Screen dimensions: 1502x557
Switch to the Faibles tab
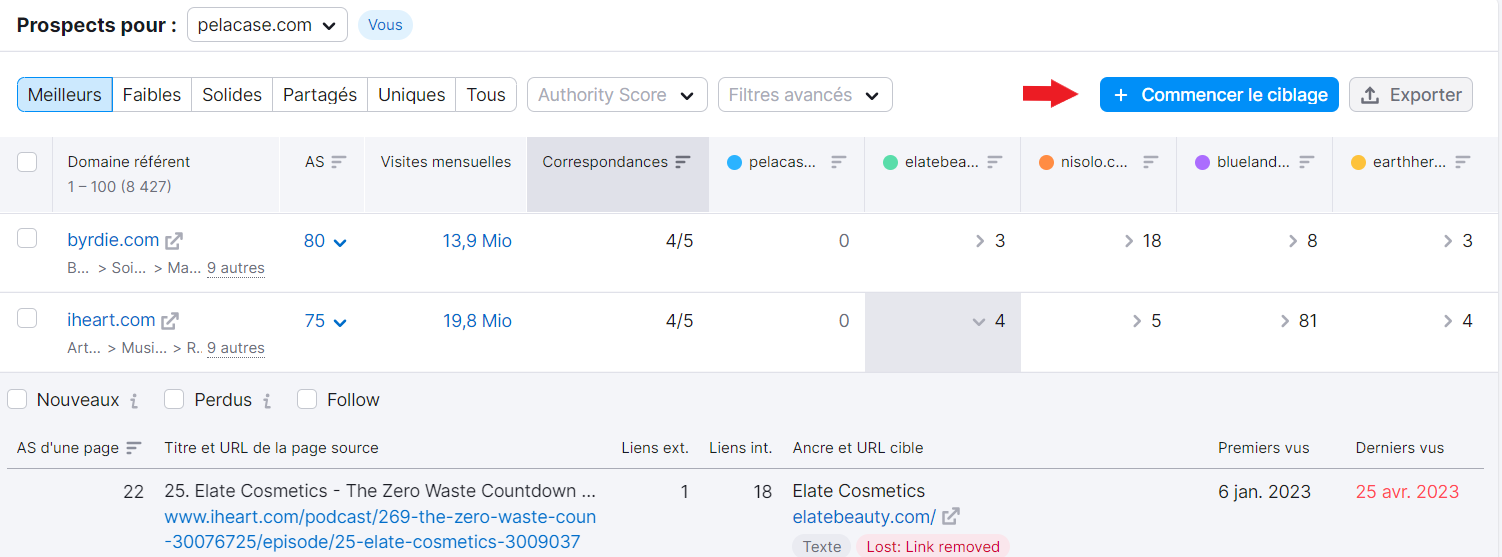152,95
